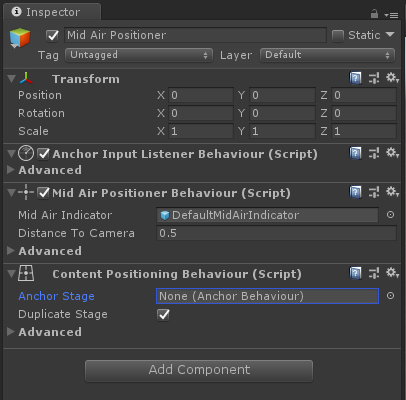This screenshot has height=400, width=406.
Task: Uncheck the Duplicate Stage checkbox
Action: [x=163, y=314]
